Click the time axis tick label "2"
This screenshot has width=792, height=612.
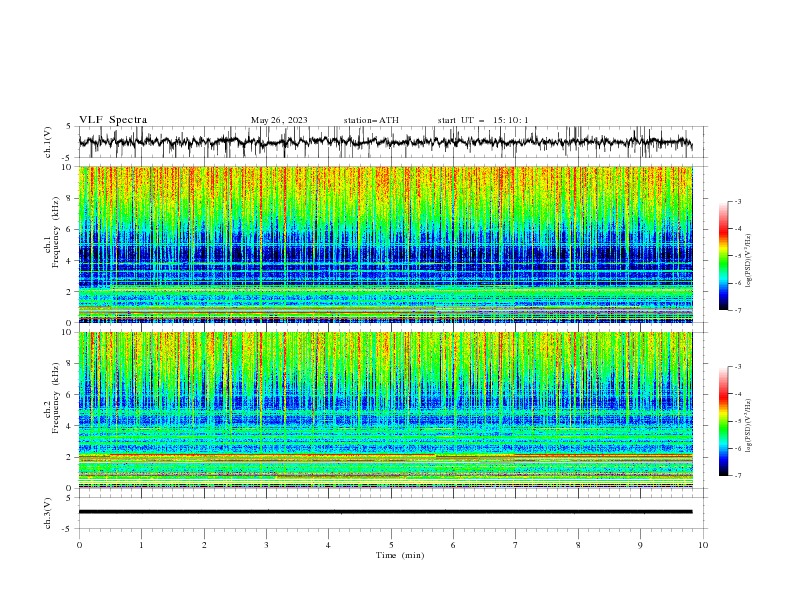pos(204,545)
